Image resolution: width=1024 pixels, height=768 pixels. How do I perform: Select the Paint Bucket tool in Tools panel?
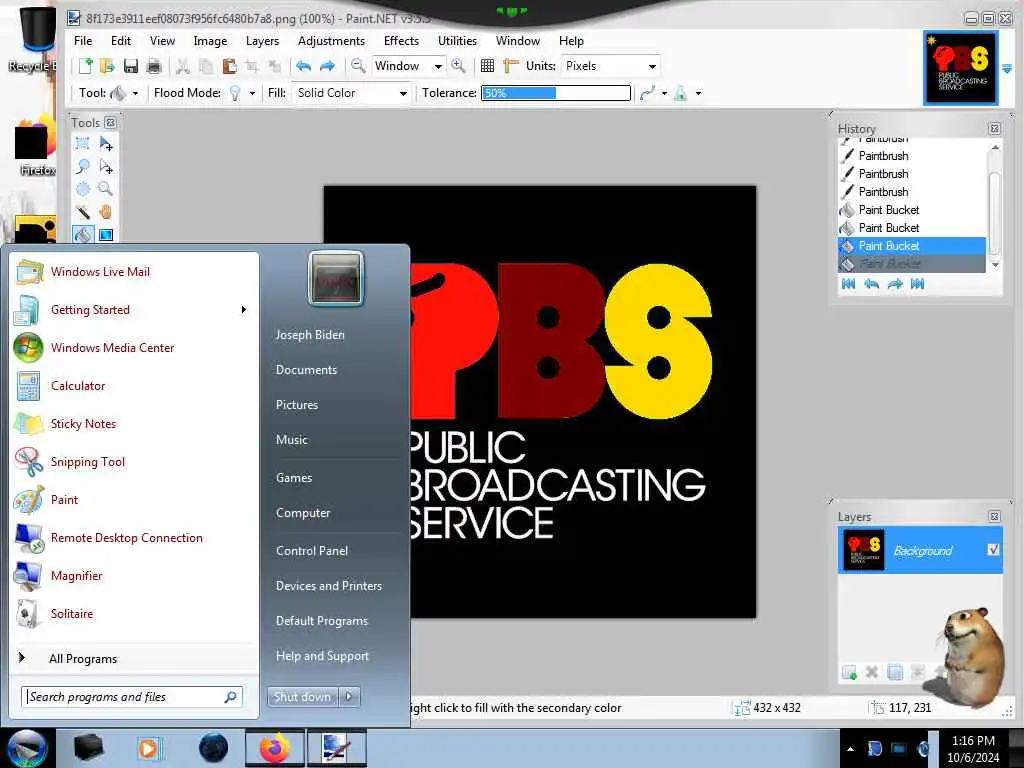point(82,234)
